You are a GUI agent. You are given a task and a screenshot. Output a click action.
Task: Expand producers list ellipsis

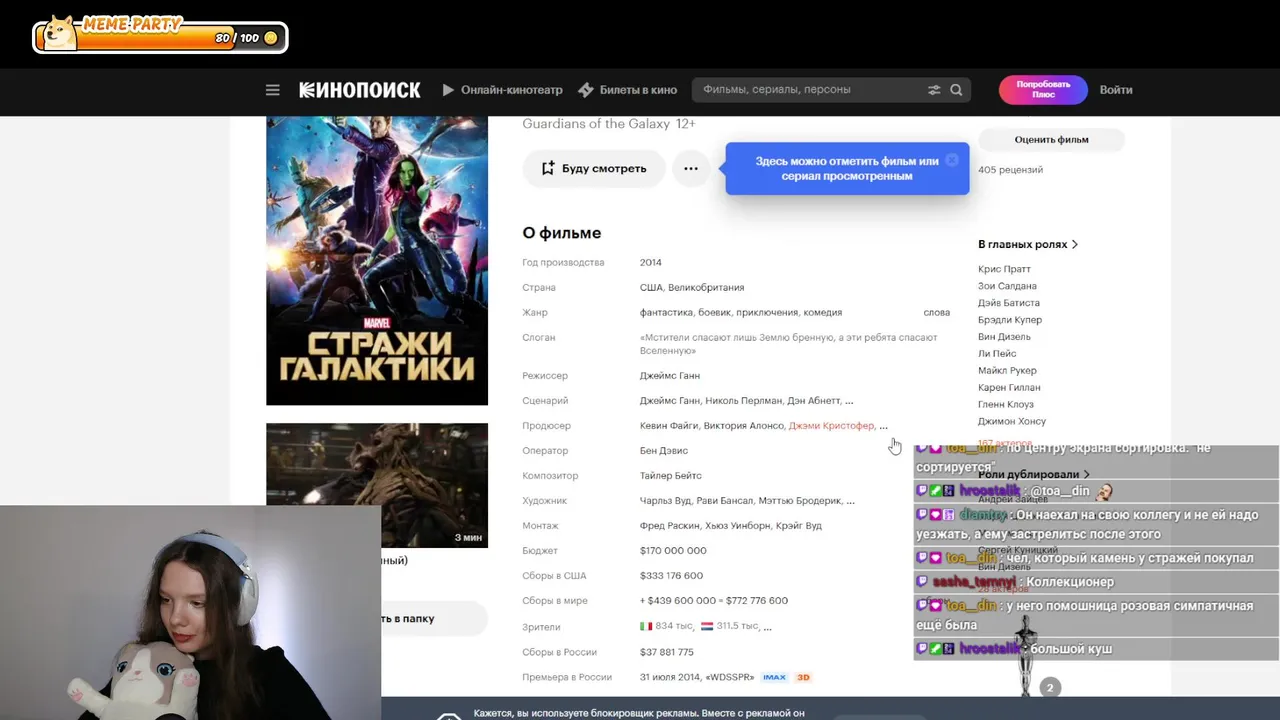[883, 426]
